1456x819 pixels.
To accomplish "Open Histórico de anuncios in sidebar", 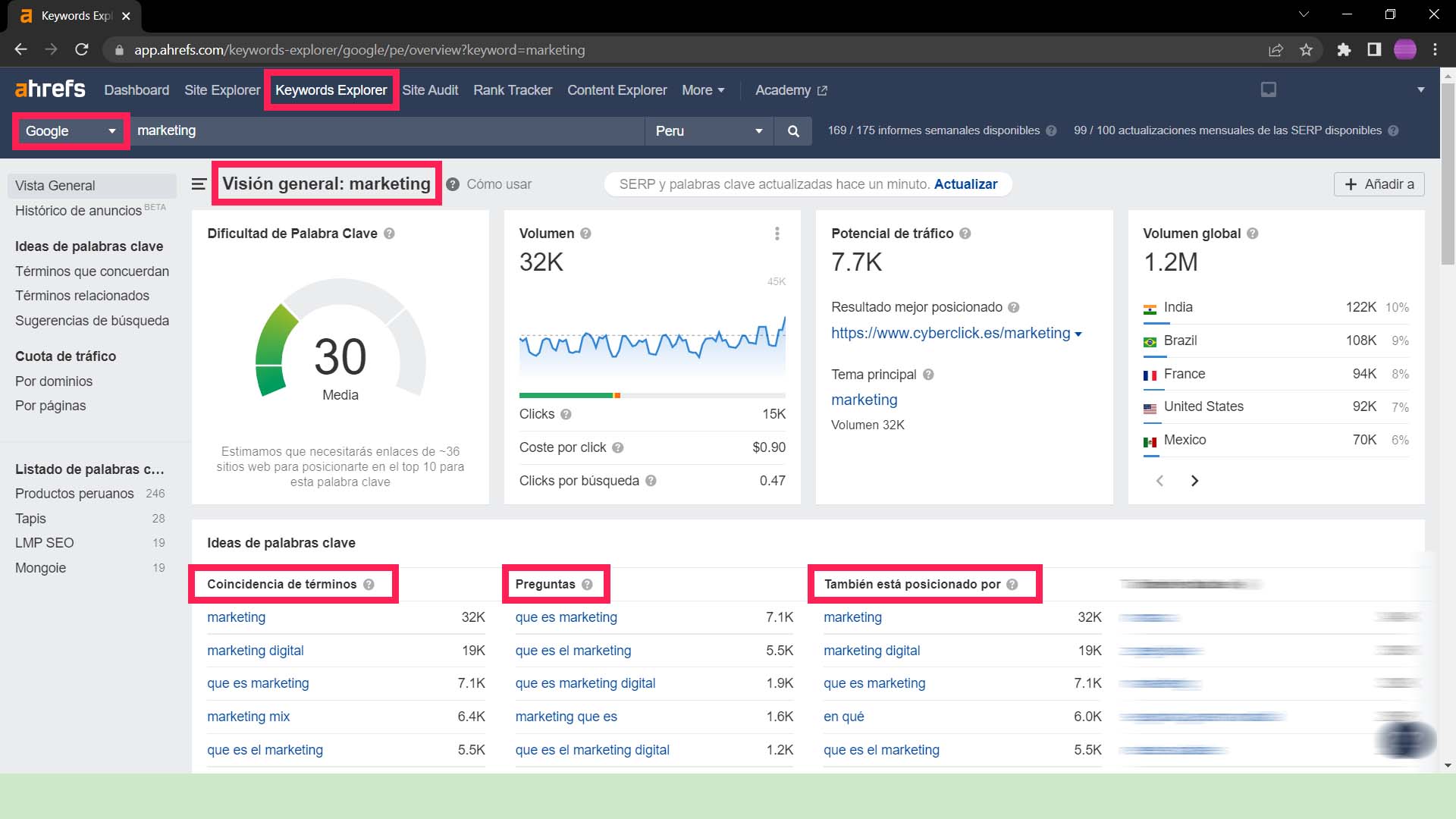I will pyautogui.click(x=90, y=211).
